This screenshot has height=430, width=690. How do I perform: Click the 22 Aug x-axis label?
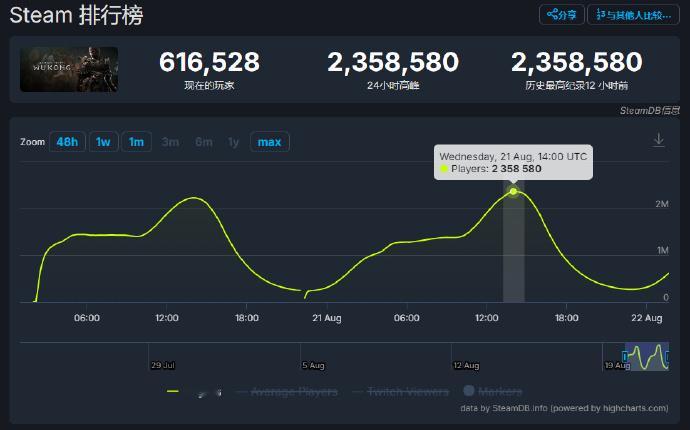pyautogui.click(x=646, y=318)
